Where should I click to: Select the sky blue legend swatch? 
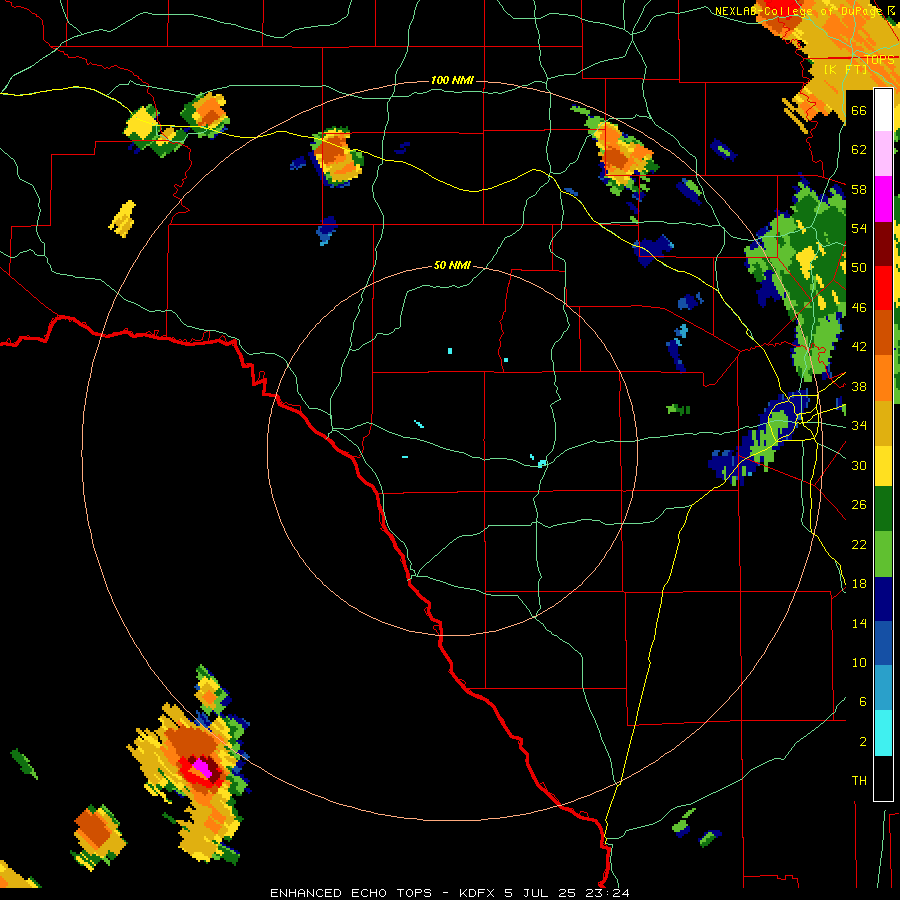[883, 688]
